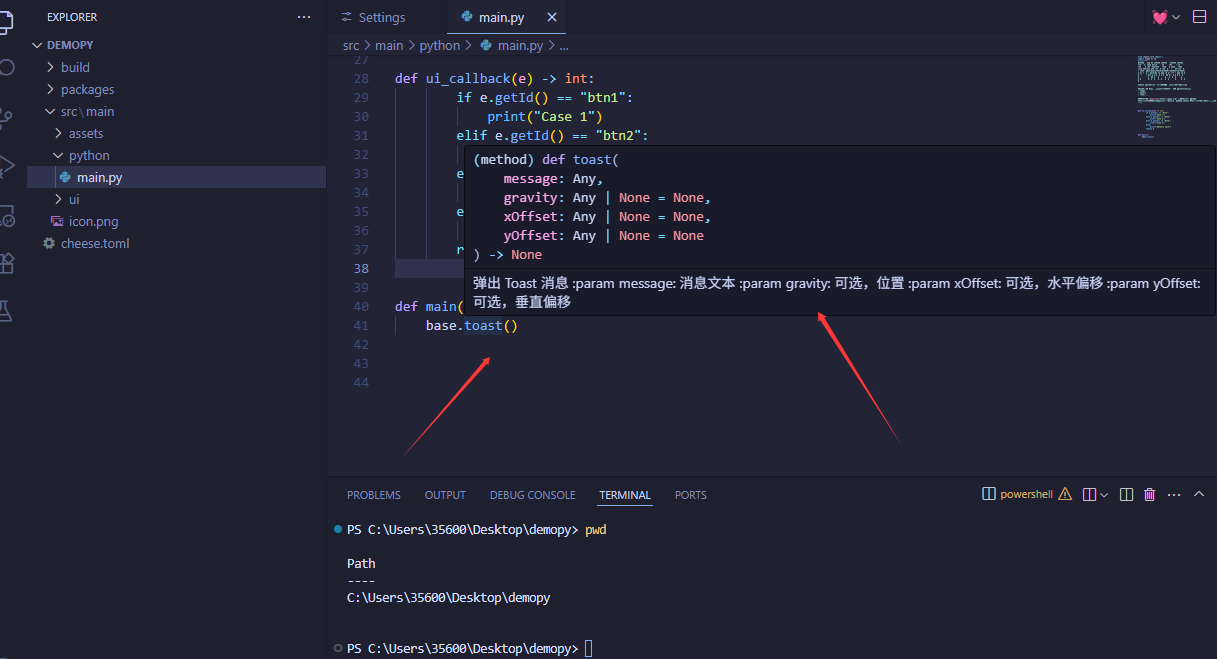Open the Remote Explorer view icon
Screen dimensions: 1217x659
6,215
